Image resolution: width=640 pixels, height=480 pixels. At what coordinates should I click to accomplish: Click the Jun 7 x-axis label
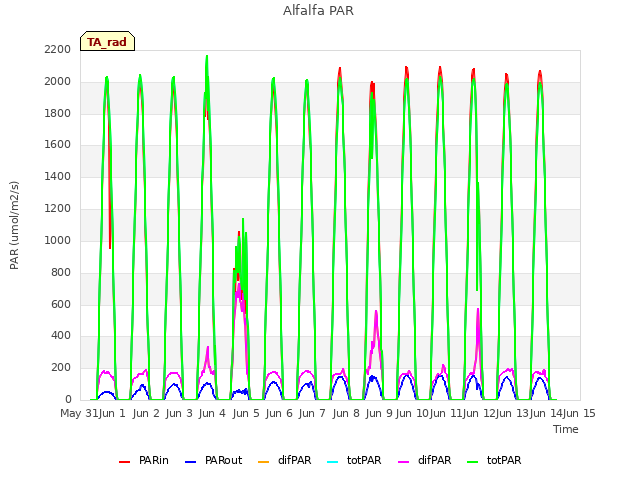pyautogui.click(x=312, y=413)
